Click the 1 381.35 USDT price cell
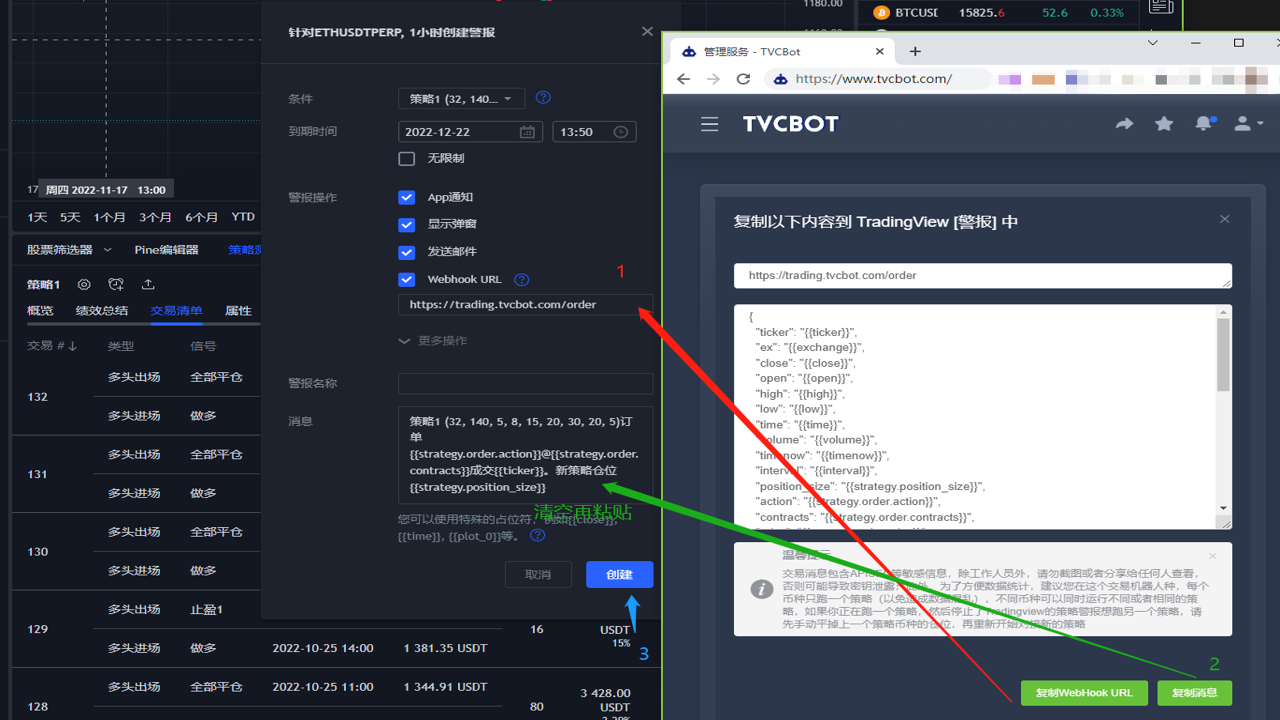 (445, 648)
